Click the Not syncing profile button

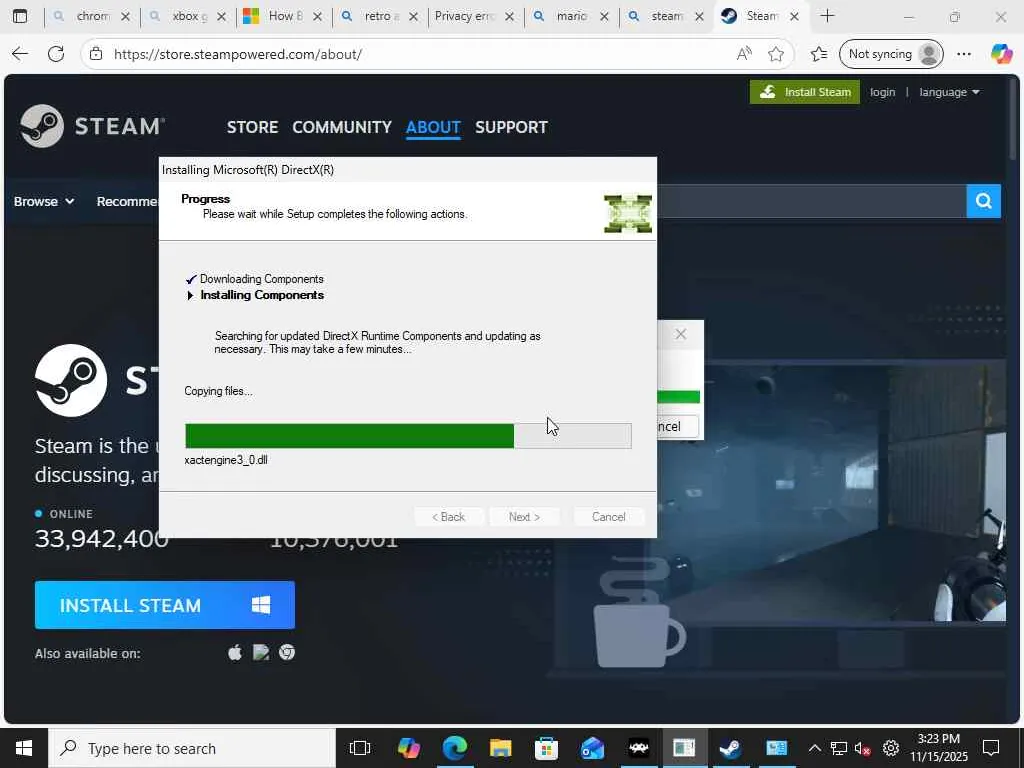click(x=891, y=54)
